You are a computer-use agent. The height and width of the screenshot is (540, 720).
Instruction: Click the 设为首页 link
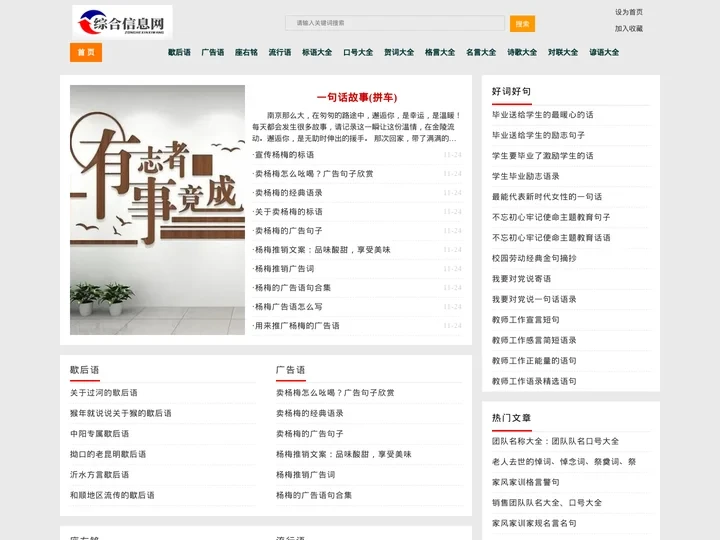tap(629, 12)
